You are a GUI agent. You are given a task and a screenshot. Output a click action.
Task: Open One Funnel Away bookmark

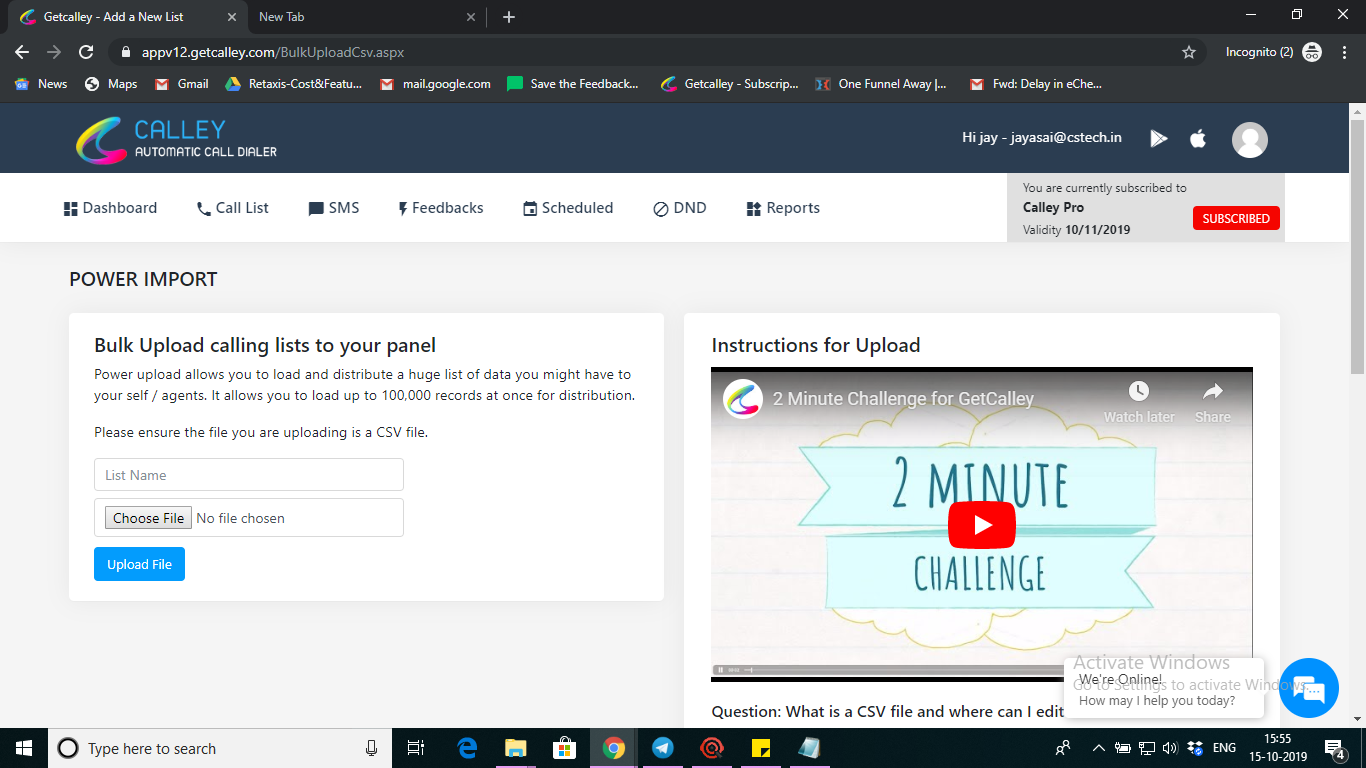coord(881,84)
